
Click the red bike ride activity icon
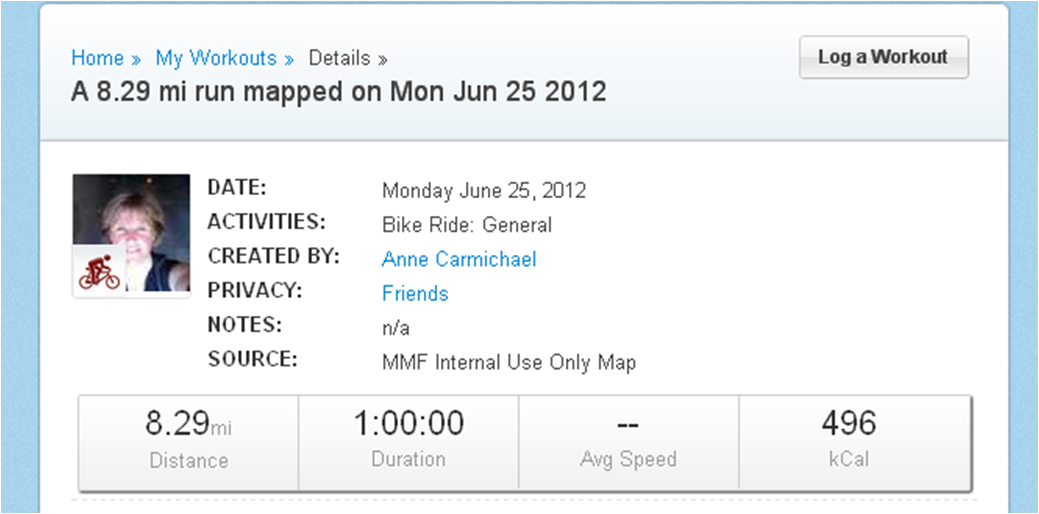click(x=99, y=272)
